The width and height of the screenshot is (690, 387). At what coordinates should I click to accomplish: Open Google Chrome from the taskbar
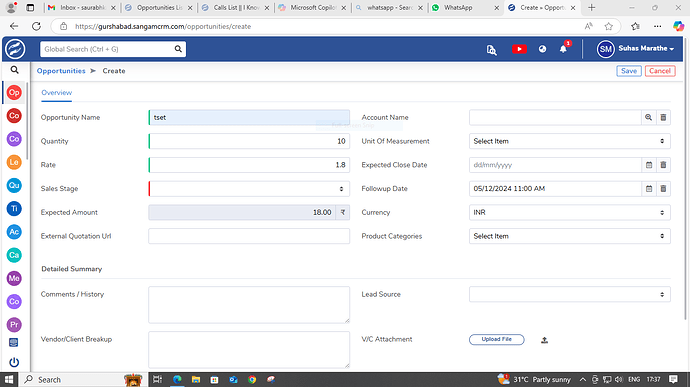point(252,379)
